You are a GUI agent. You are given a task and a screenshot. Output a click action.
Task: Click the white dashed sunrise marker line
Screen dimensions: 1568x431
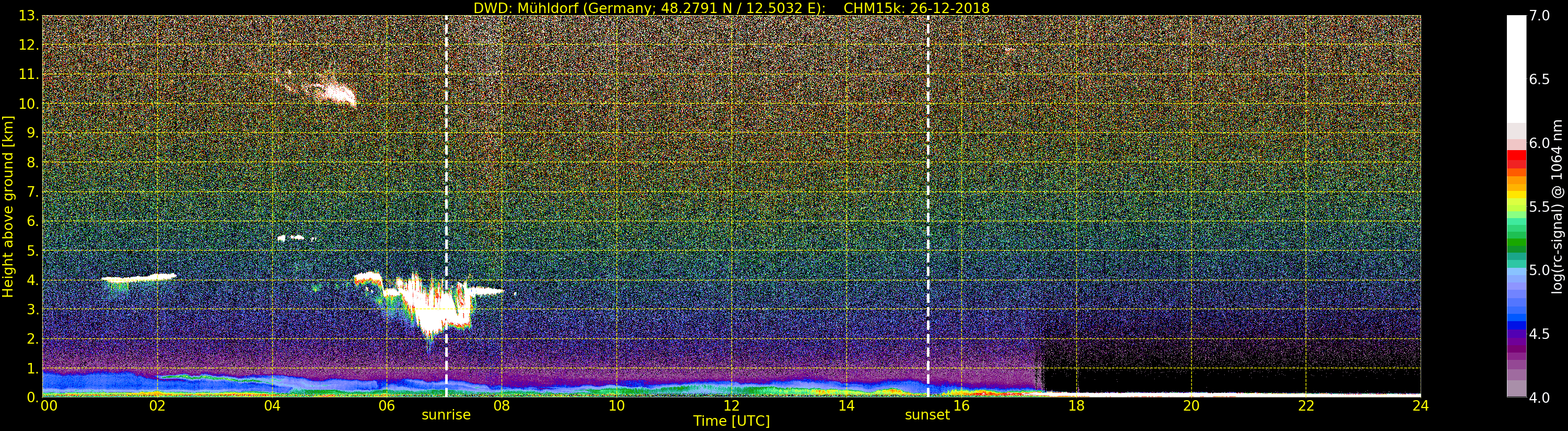446,206
